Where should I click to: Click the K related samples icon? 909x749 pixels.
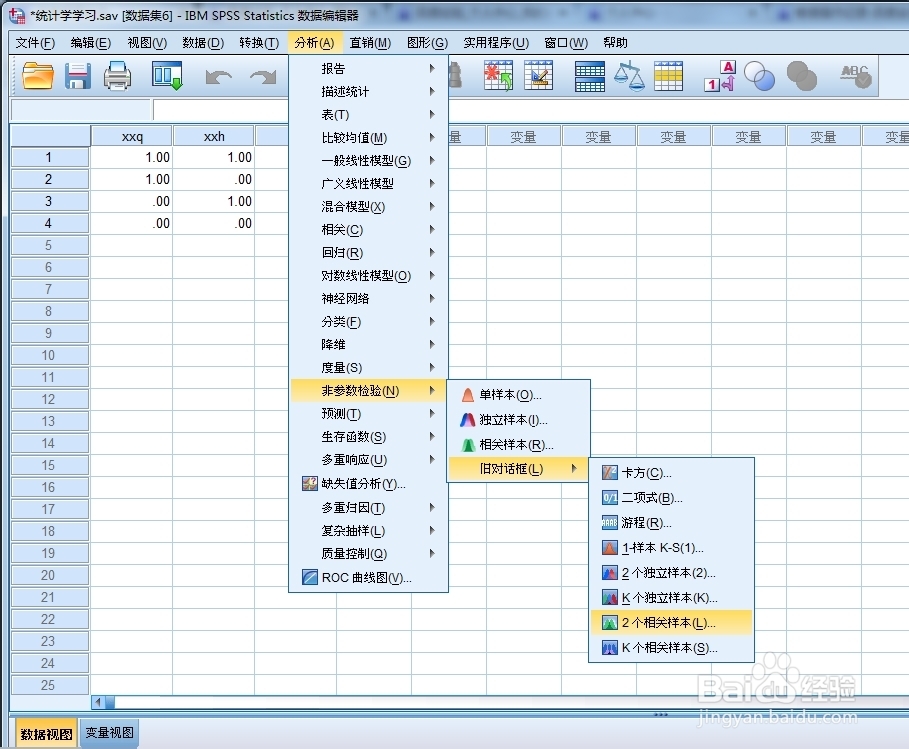(609, 648)
